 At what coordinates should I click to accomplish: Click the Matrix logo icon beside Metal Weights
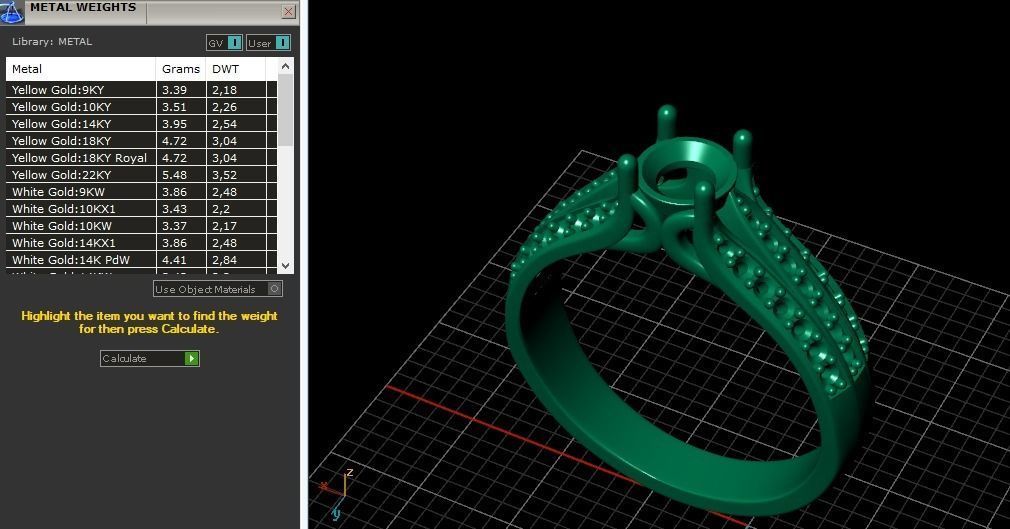click(12, 12)
